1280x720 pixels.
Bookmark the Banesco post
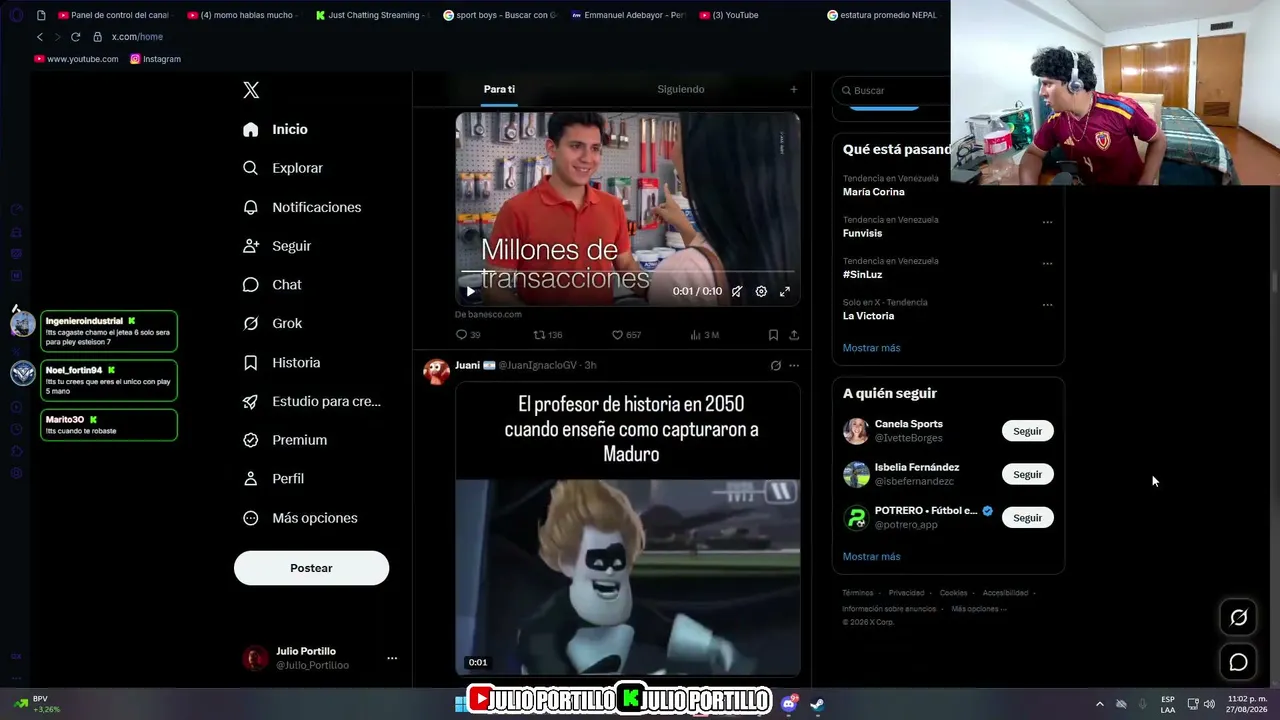click(x=773, y=335)
